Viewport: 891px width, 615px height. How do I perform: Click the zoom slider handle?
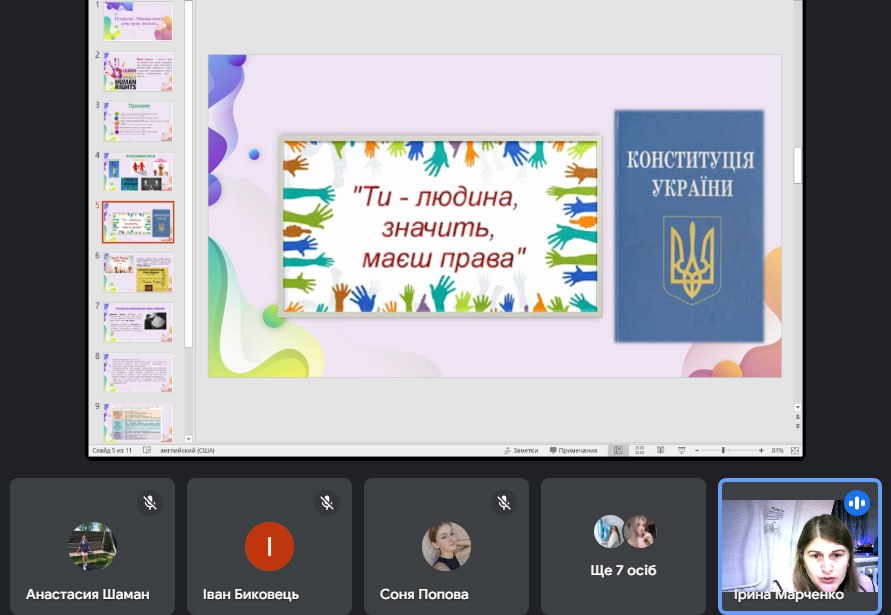point(723,450)
